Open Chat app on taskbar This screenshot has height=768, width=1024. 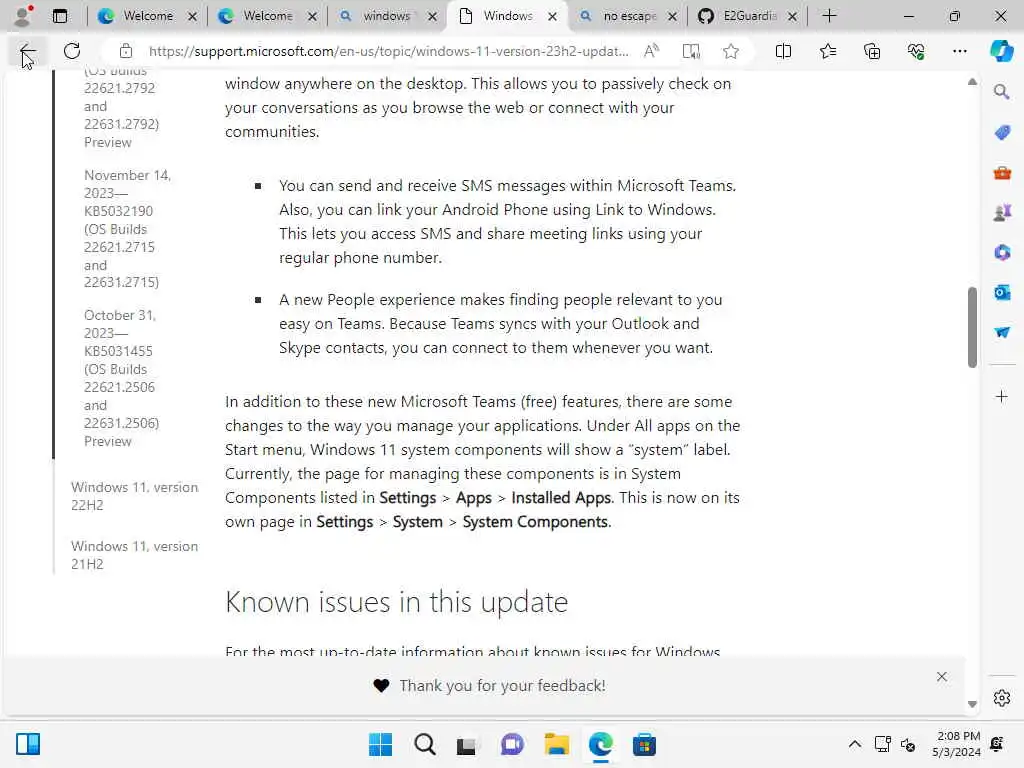512,744
